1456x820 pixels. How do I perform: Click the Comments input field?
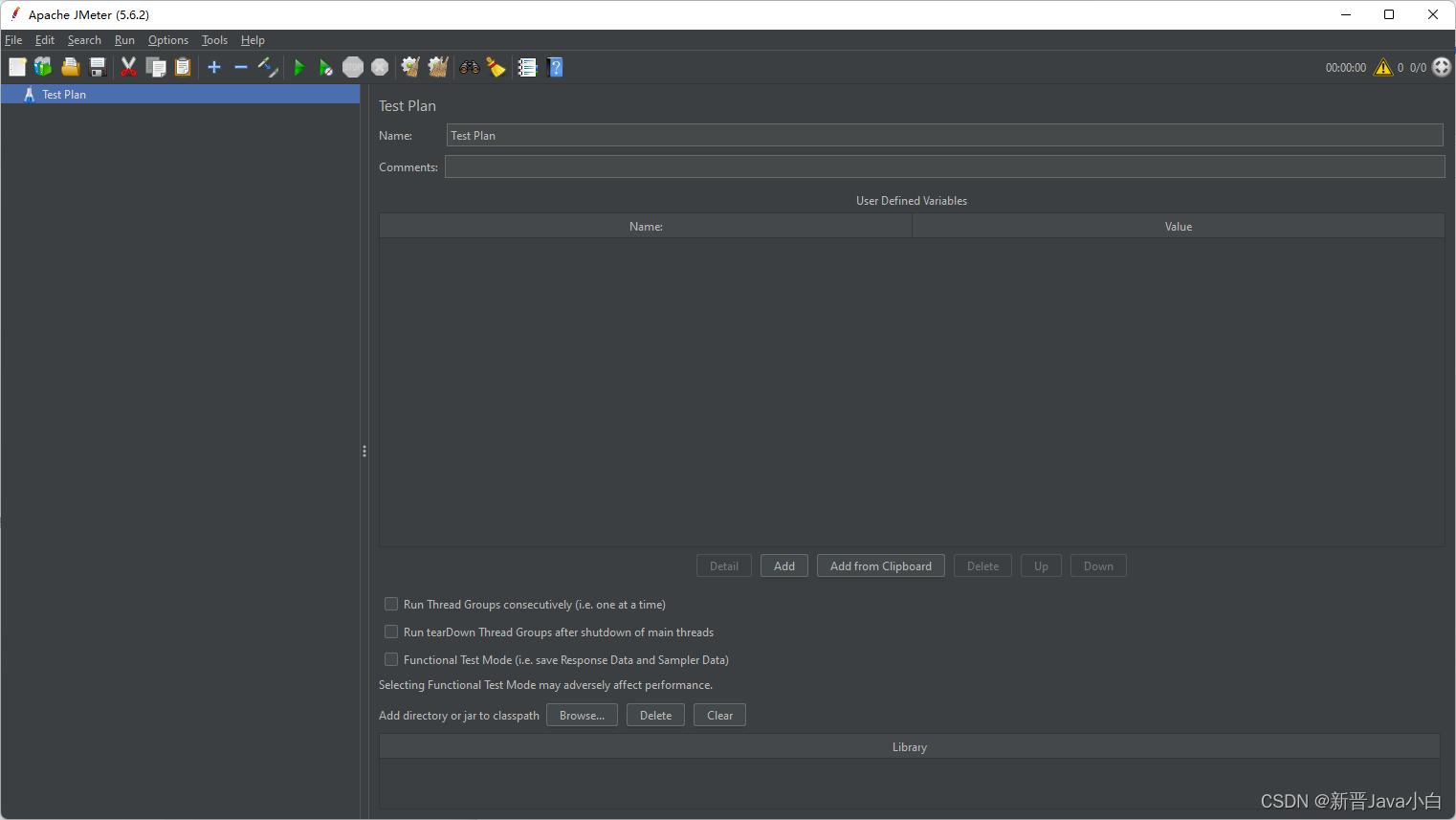coord(944,166)
